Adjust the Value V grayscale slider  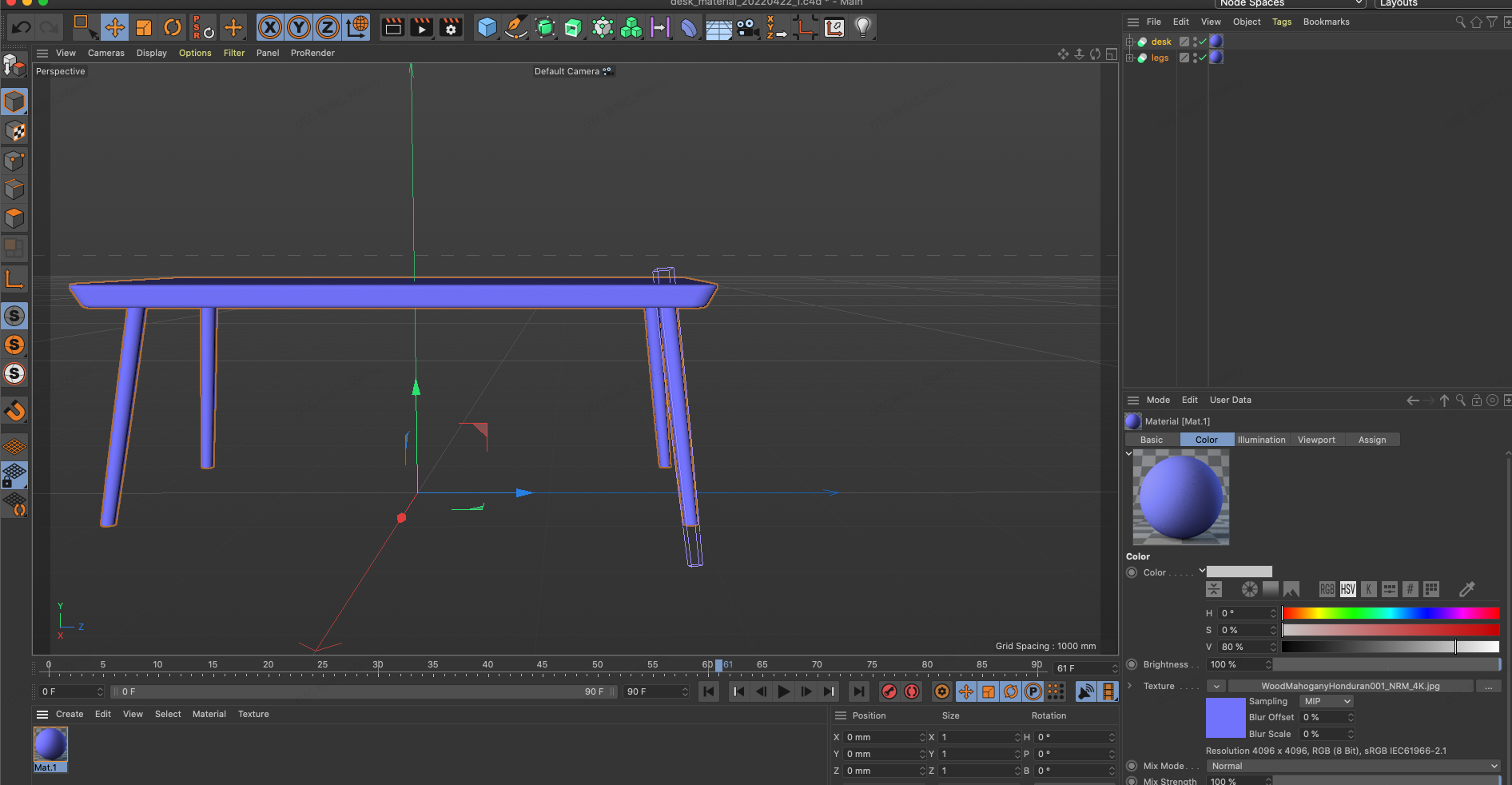1391,647
